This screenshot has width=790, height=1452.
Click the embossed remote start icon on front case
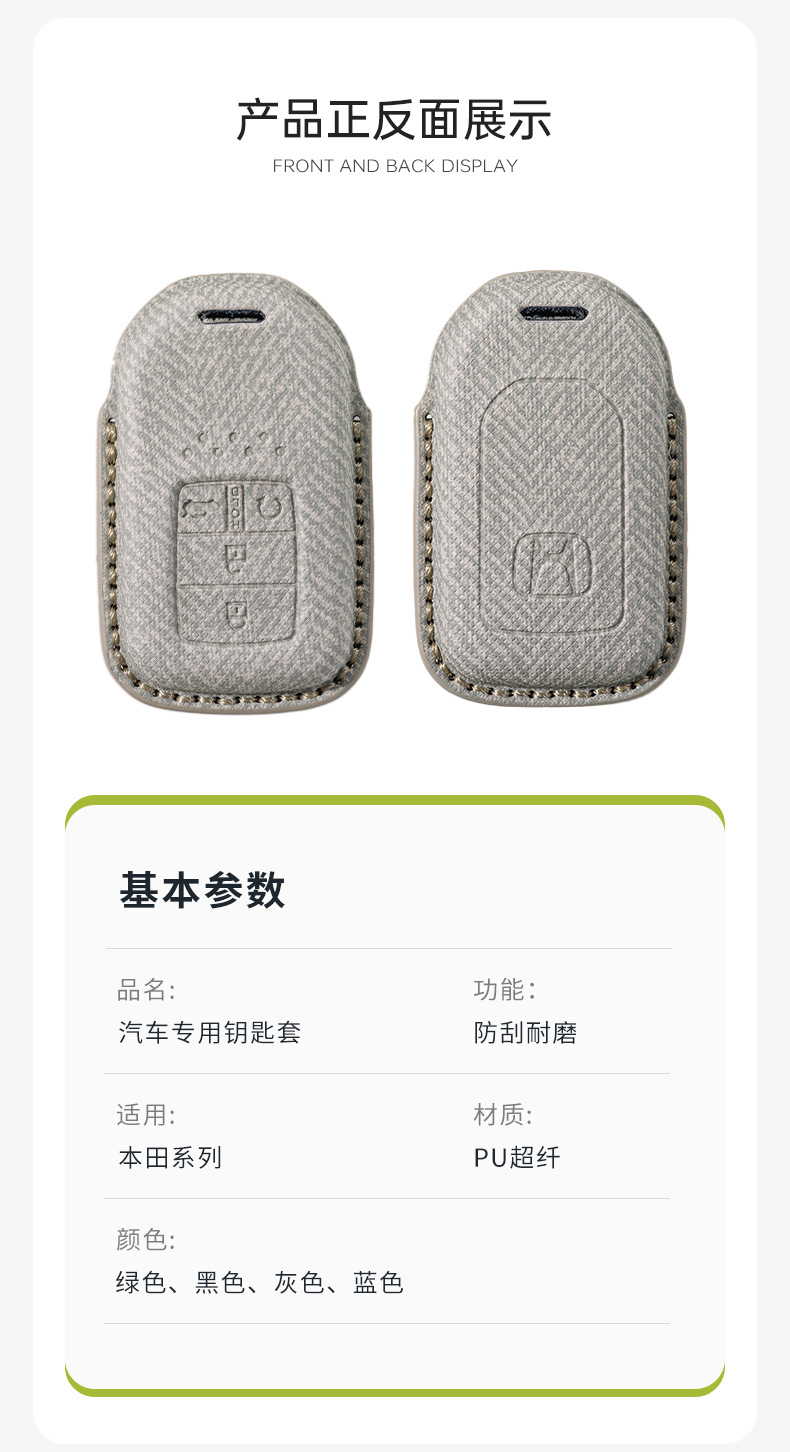tap(271, 508)
